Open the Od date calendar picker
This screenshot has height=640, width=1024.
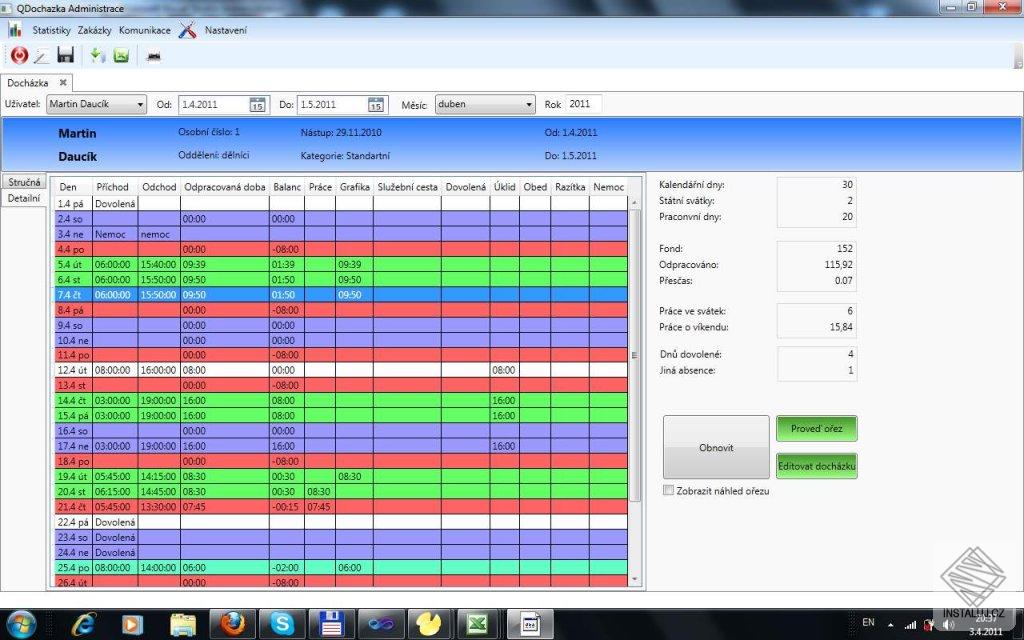[x=257, y=104]
